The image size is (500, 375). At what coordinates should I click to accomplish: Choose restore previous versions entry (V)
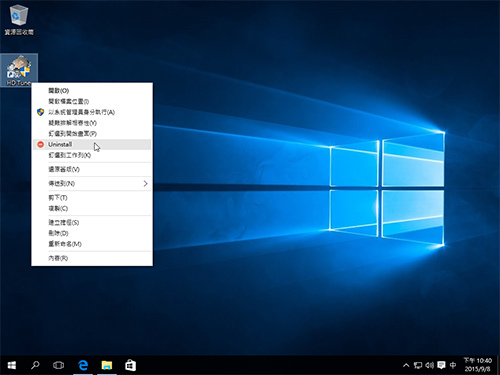[92, 169]
